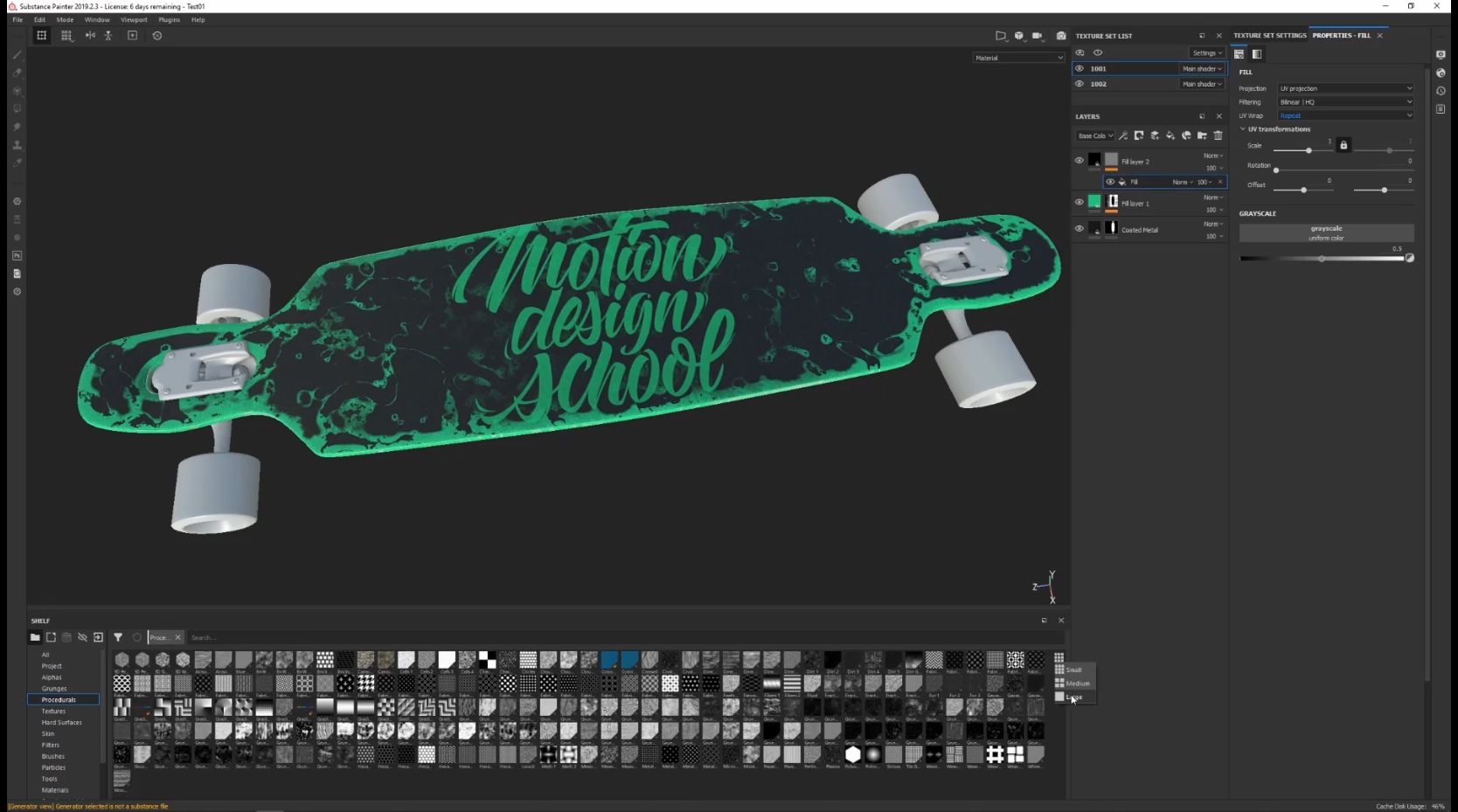Open the Viewport menu
This screenshot has width=1458, height=812.
(x=134, y=19)
